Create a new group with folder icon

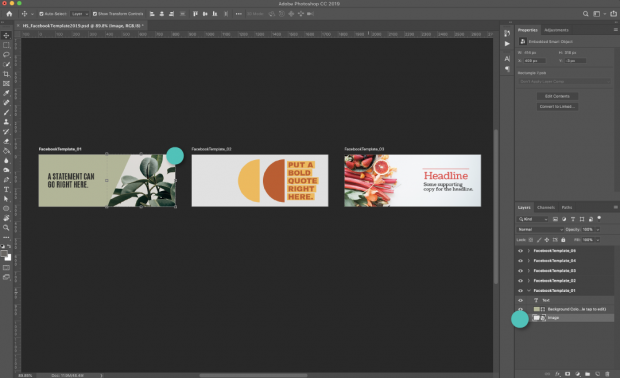click(588, 374)
